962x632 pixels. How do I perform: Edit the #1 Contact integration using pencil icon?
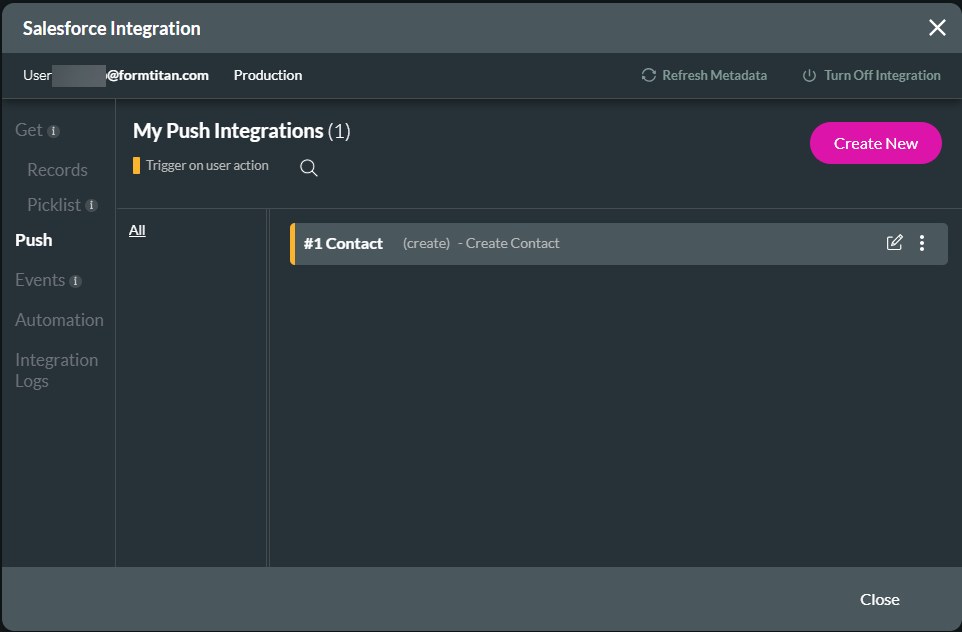[894, 242]
